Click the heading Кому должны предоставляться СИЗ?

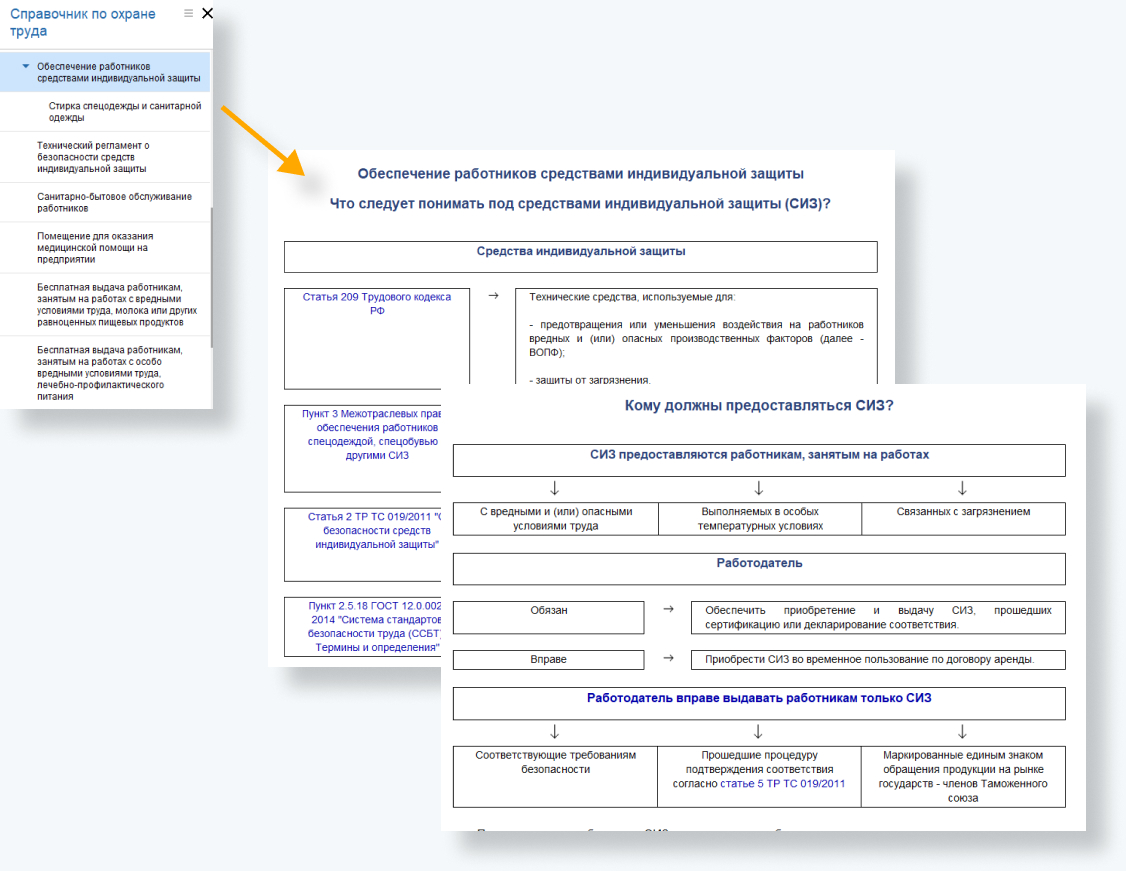[x=758, y=406]
